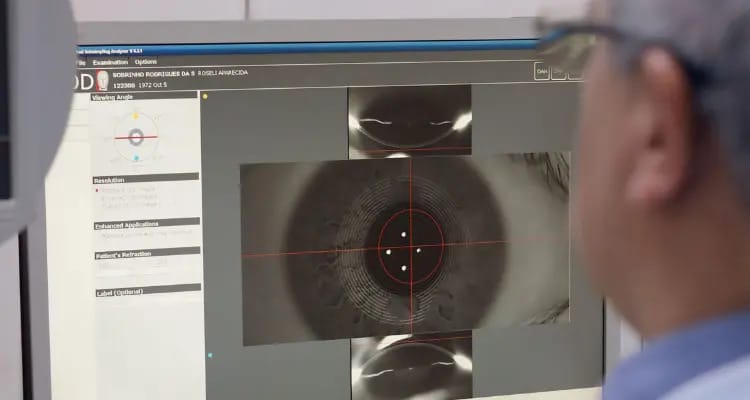This screenshot has height=400, width=750.
Task: Click the OAH button in the header
Action: click(541, 71)
